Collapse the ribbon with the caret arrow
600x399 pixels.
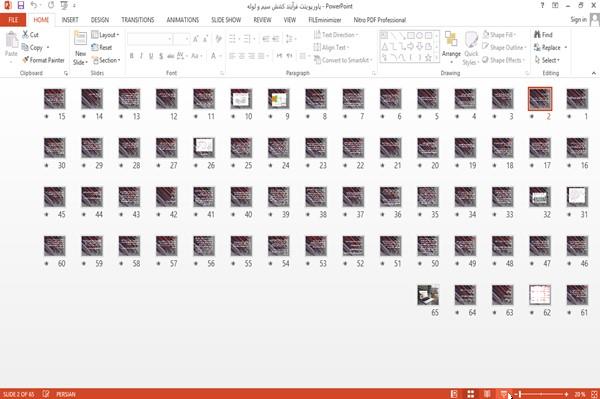[x=593, y=73]
